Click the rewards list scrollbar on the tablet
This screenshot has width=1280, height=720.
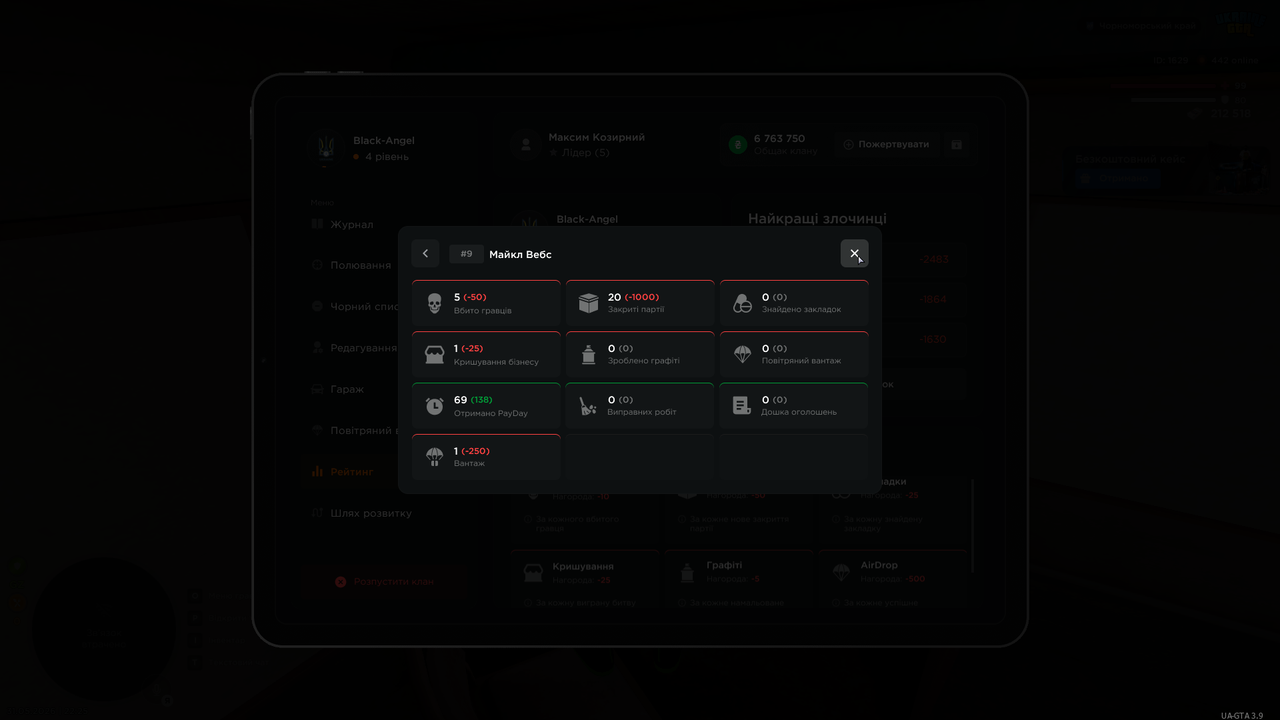[x=973, y=525]
